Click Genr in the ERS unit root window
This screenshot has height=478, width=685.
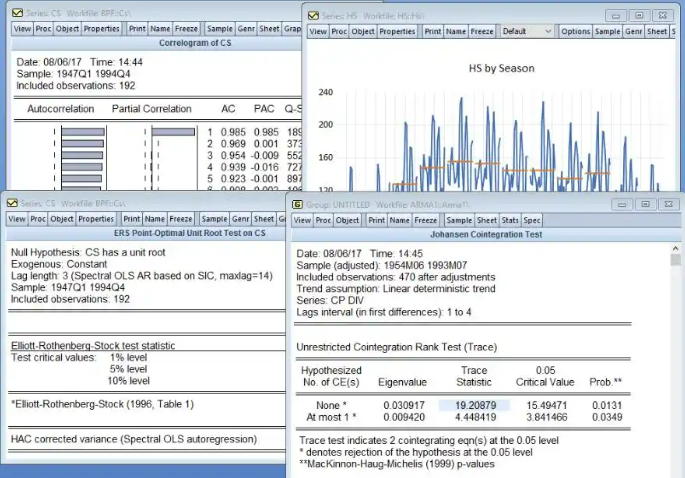[x=240, y=219]
